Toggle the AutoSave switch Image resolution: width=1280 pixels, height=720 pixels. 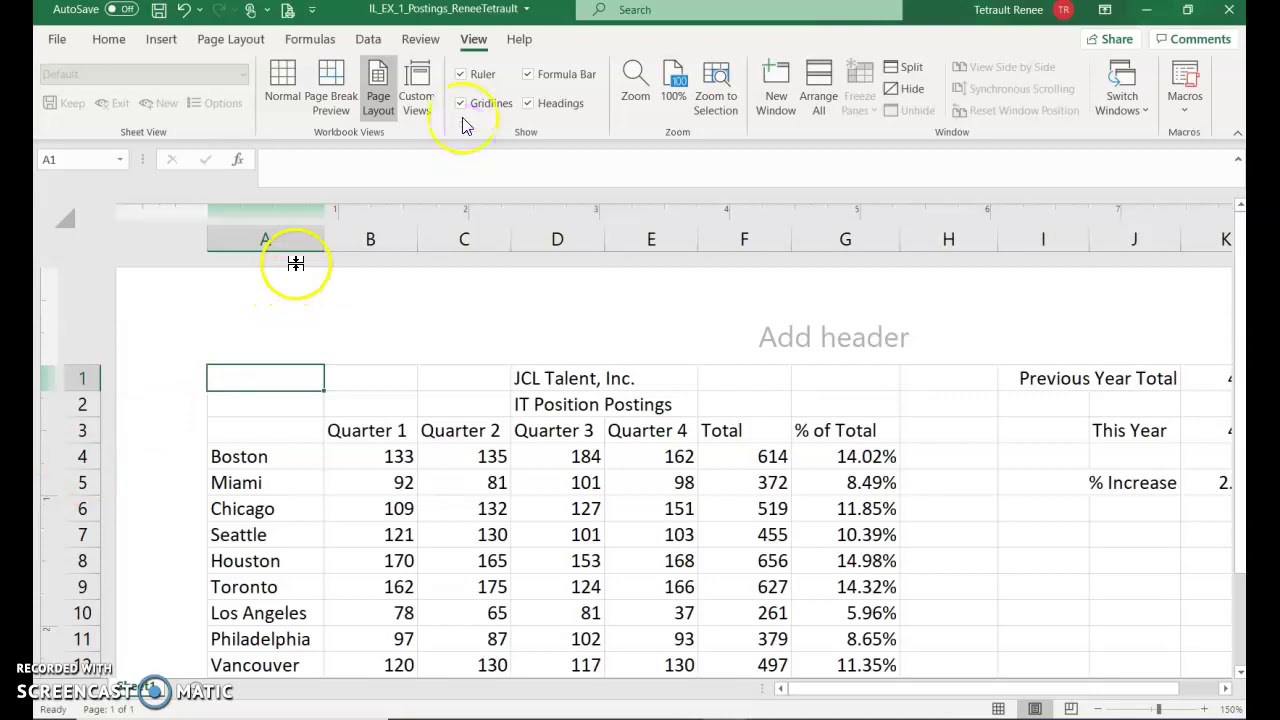coord(121,10)
